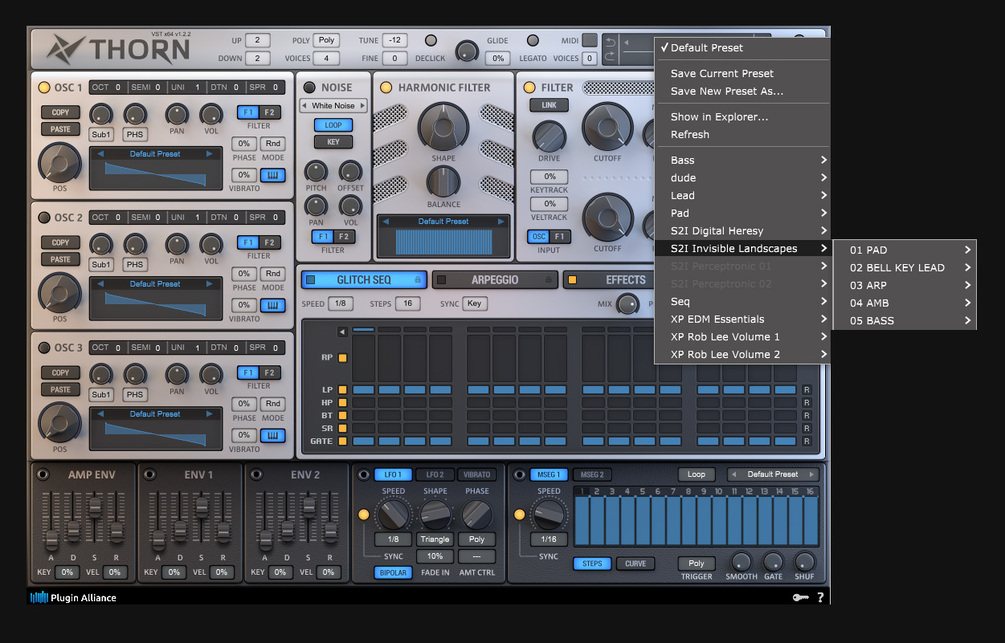Enable OSC 2 power
Image resolution: width=1005 pixels, height=643 pixels.
tap(44, 217)
